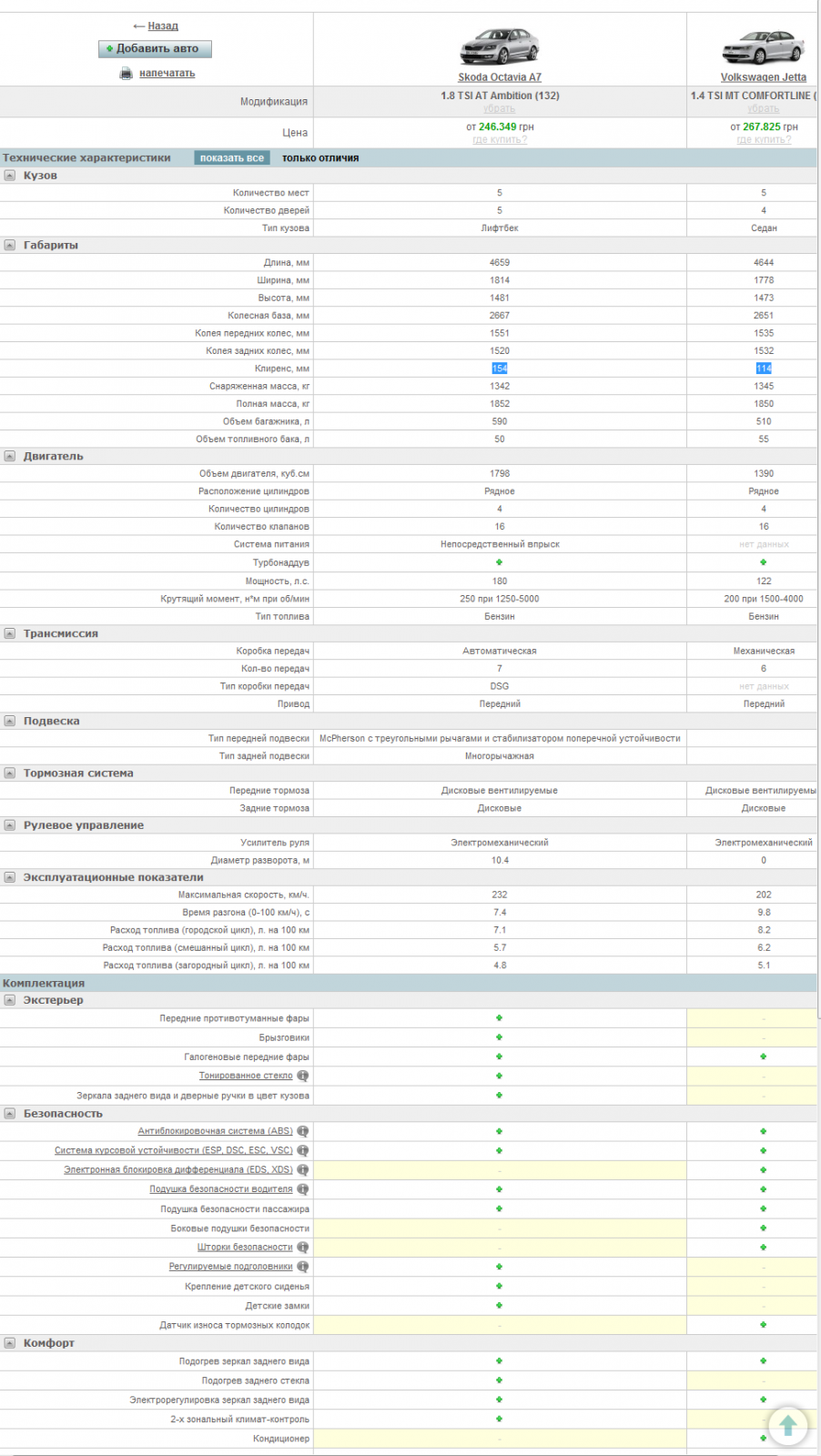
Task: Click the Skoda Octavia car thumbnail
Action: [500, 45]
